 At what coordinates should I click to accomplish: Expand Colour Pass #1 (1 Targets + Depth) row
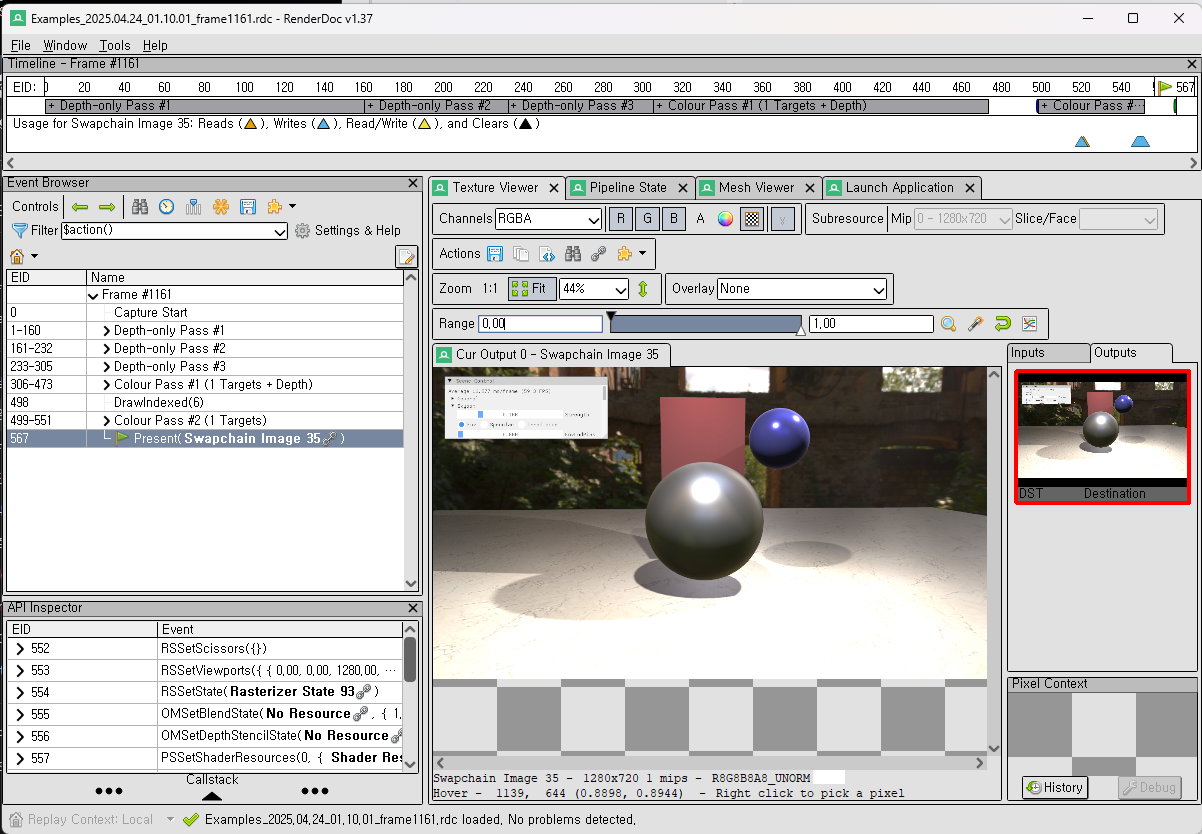click(107, 385)
